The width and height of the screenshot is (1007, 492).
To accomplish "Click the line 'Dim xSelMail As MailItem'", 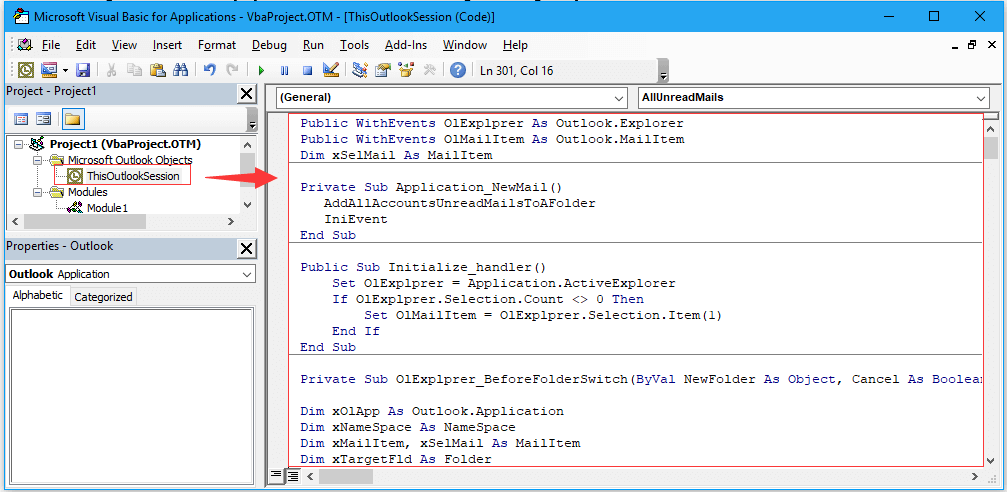I will (x=396, y=155).
